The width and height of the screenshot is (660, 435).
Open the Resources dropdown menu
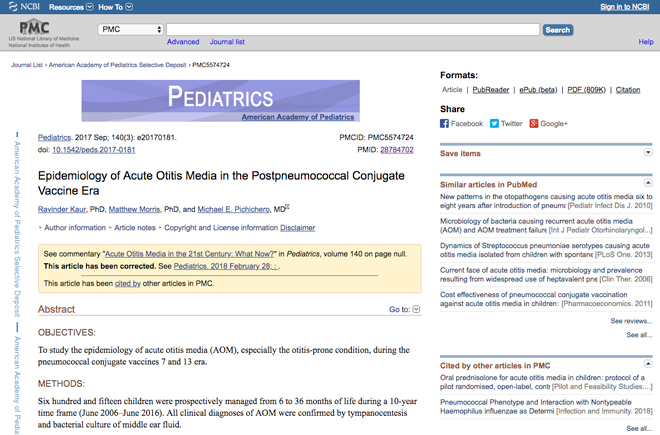click(71, 7)
